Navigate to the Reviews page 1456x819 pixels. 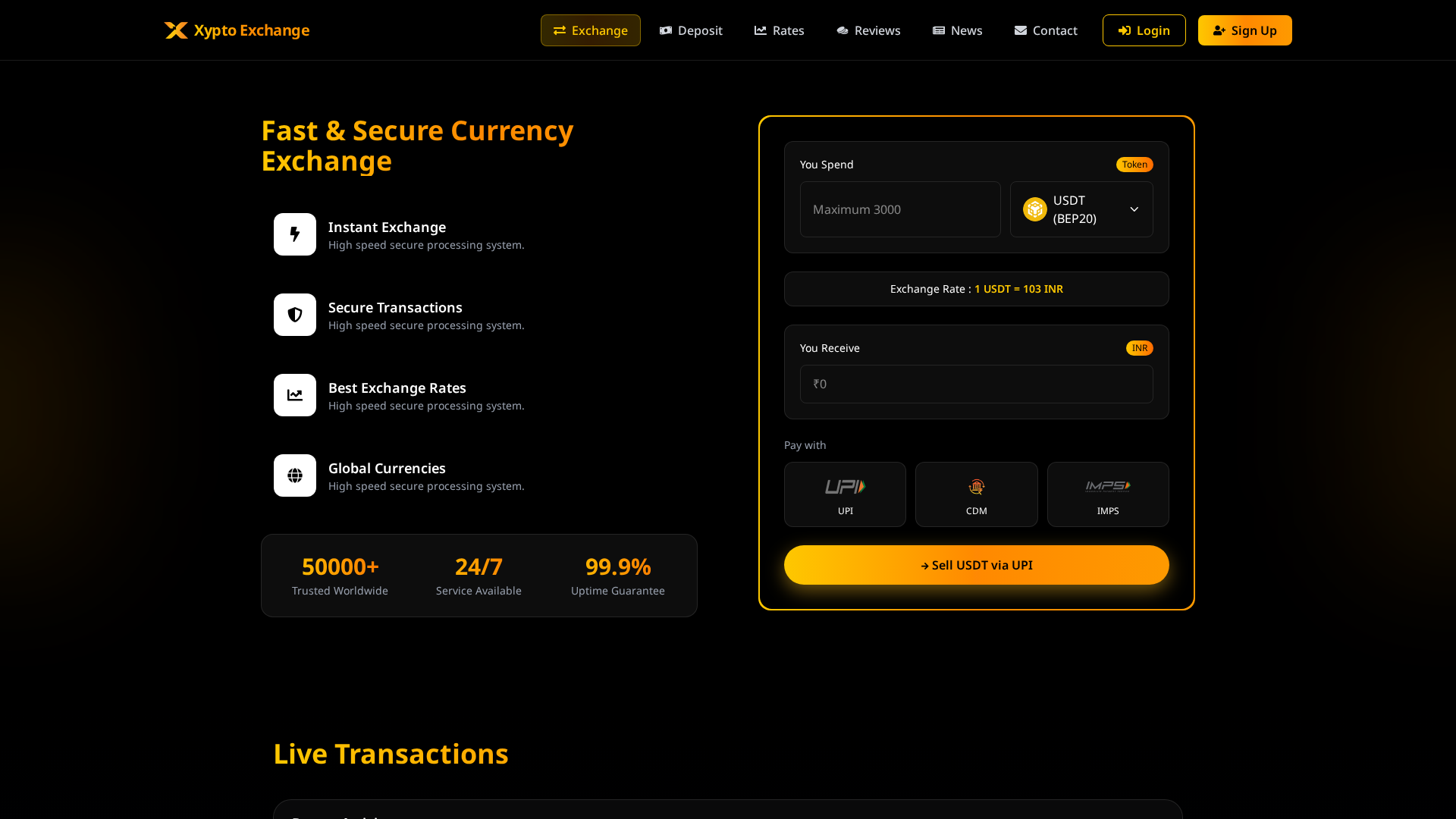pyautogui.click(x=868, y=30)
